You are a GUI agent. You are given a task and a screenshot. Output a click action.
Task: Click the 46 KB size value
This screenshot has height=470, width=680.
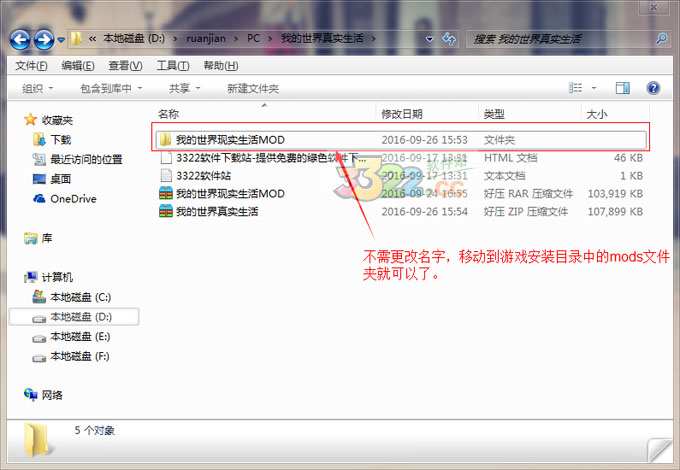coord(628,158)
